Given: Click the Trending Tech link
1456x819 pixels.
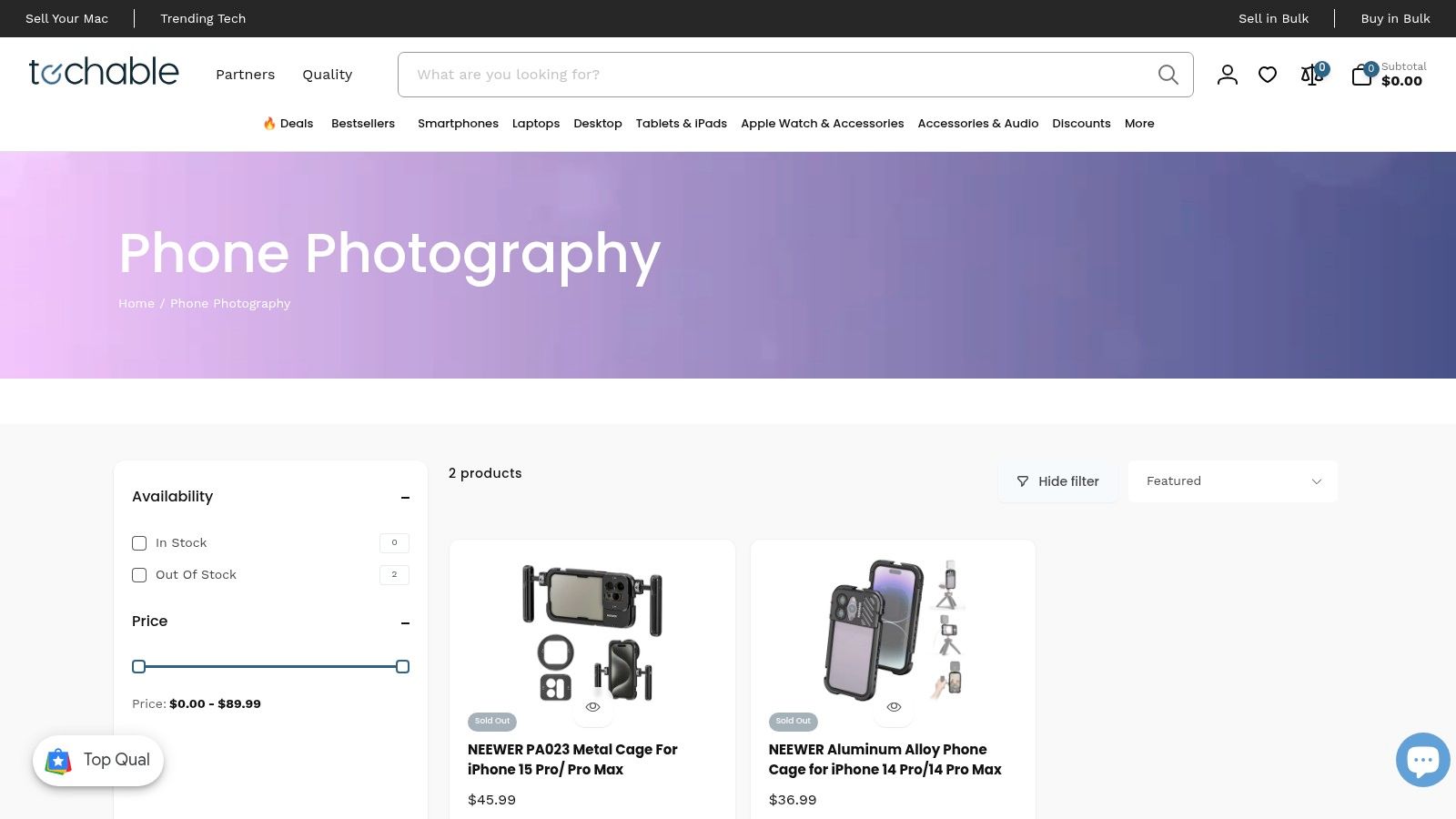Looking at the screenshot, I should tap(203, 18).
